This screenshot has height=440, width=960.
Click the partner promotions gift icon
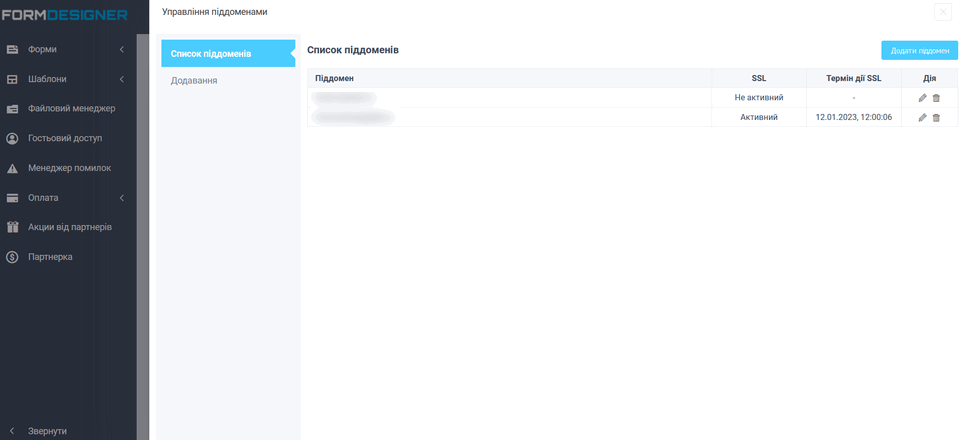pos(13,227)
